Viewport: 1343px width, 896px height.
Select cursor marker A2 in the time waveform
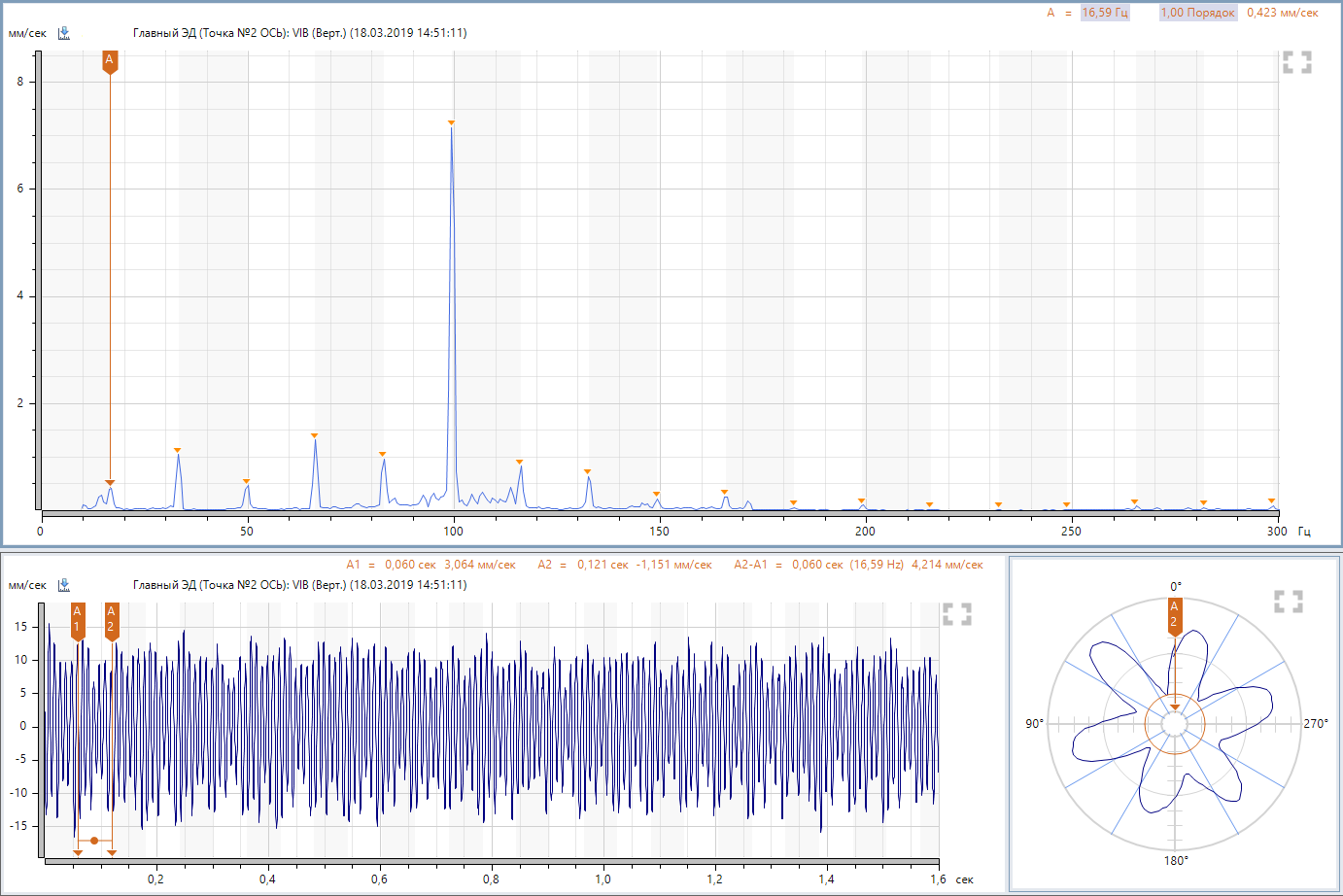(x=112, y=620)
